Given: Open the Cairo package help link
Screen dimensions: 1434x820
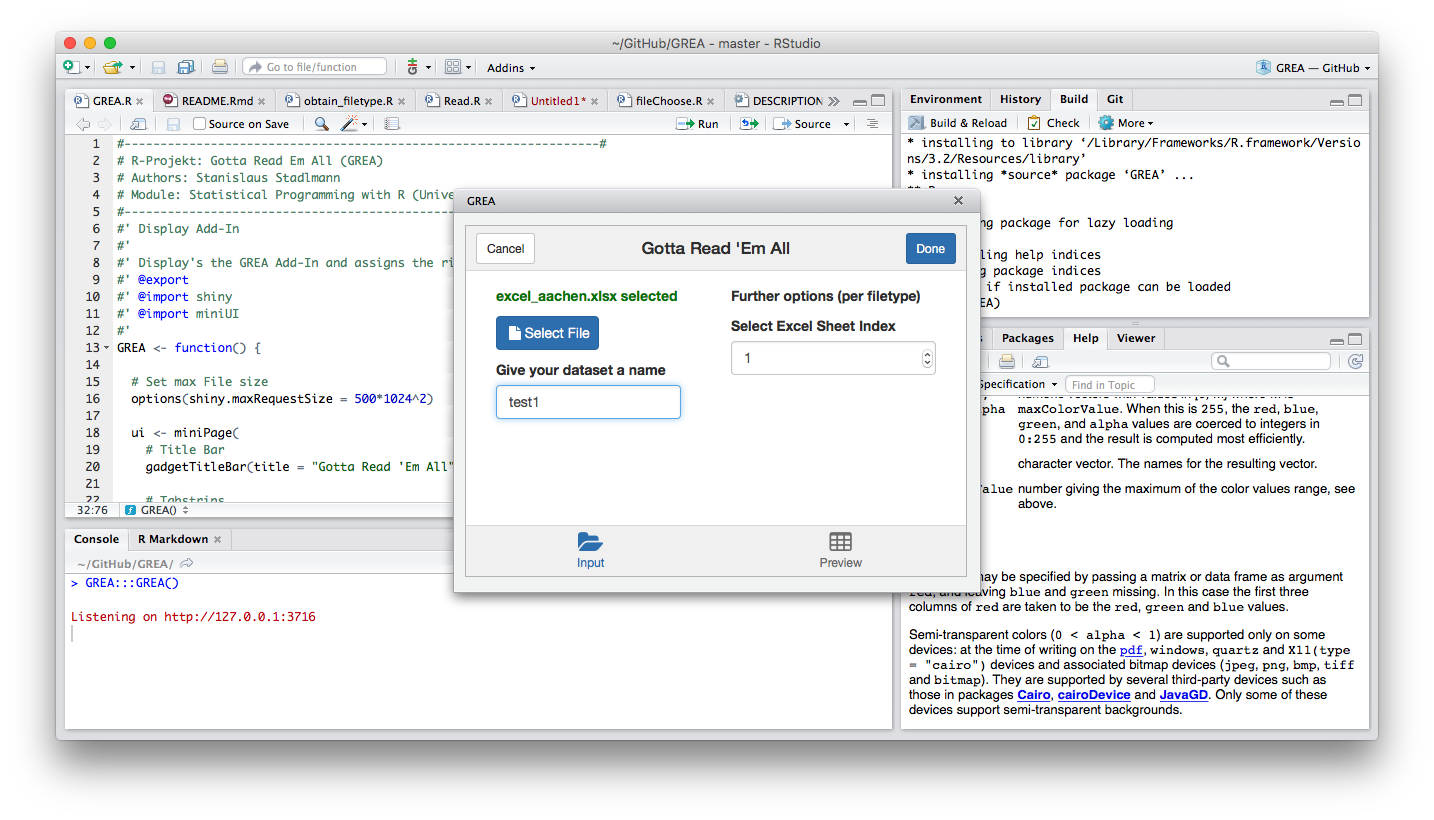Looking at the screenshot, I should pyautogui.click(x=1034, y=695).
